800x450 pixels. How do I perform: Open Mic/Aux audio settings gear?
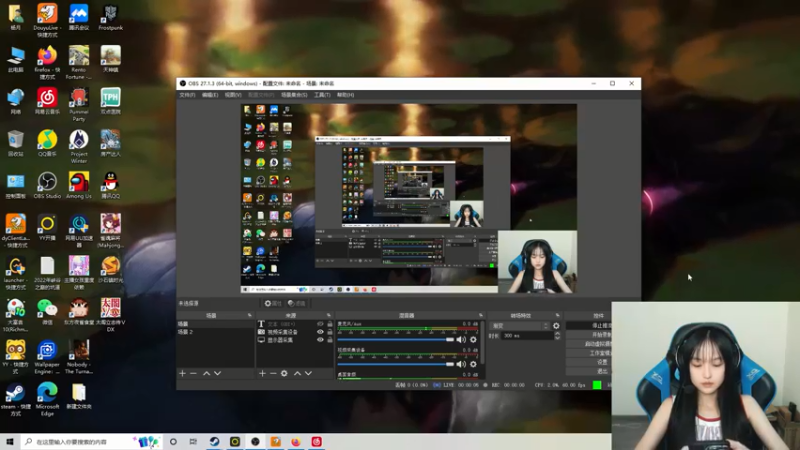(473, 340)
